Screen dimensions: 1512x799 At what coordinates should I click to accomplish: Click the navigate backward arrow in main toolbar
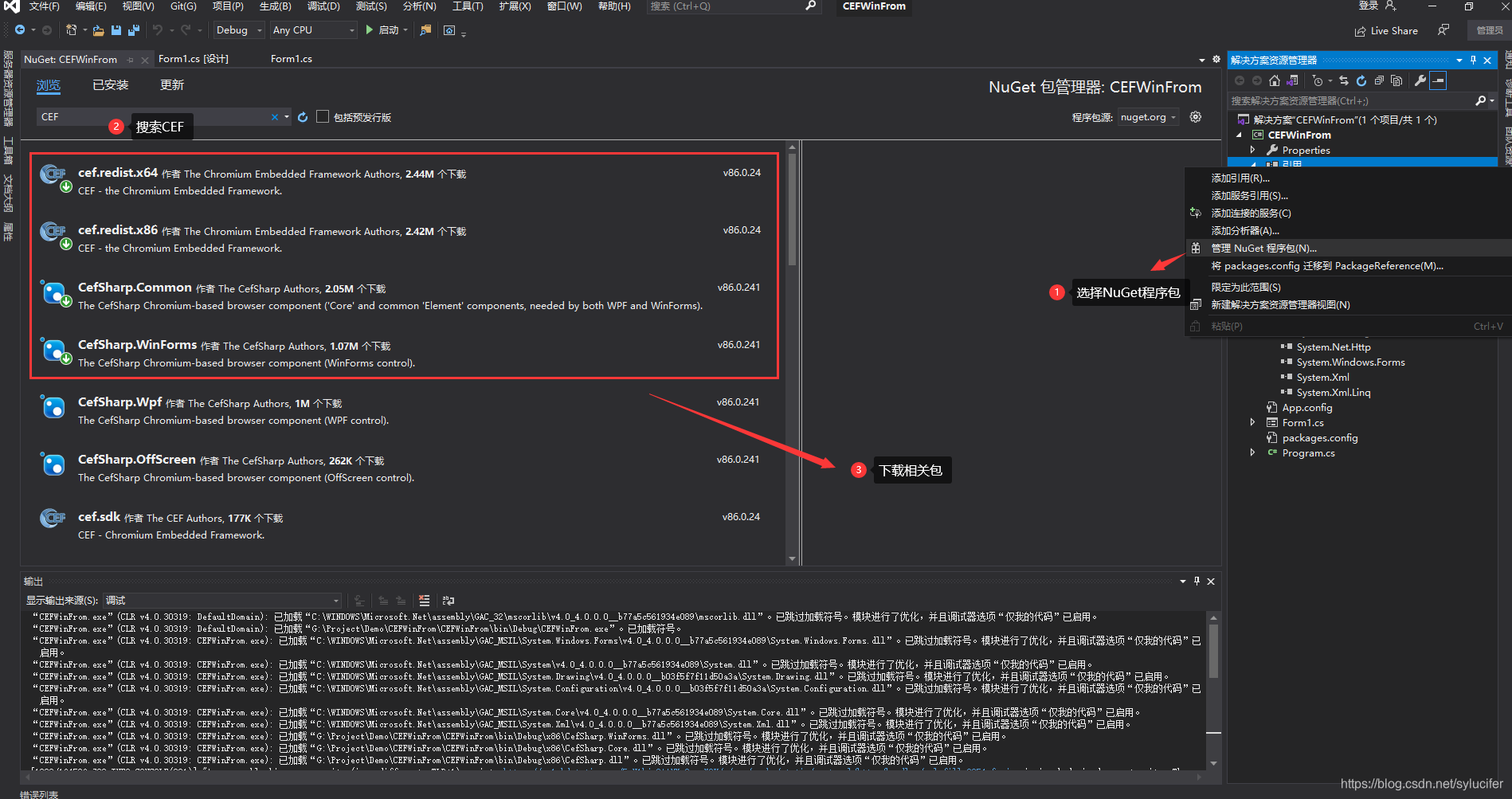(19, 30)
